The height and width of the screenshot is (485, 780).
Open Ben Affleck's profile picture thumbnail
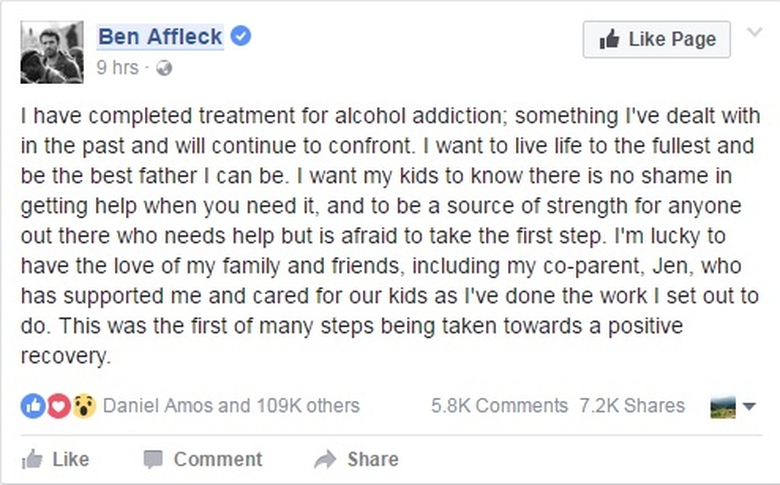[x=52, y=52]
